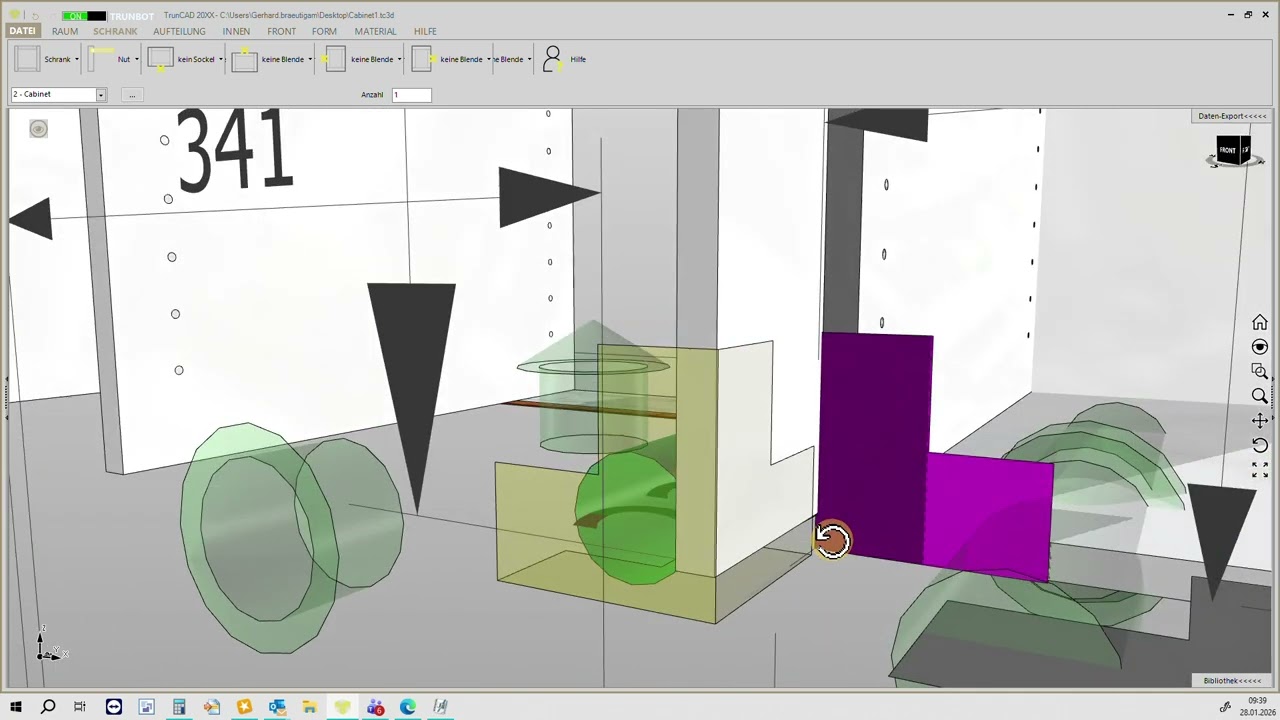Open TeamViewer from taskbar
The image size is (1280, 720).
(113, 707)
